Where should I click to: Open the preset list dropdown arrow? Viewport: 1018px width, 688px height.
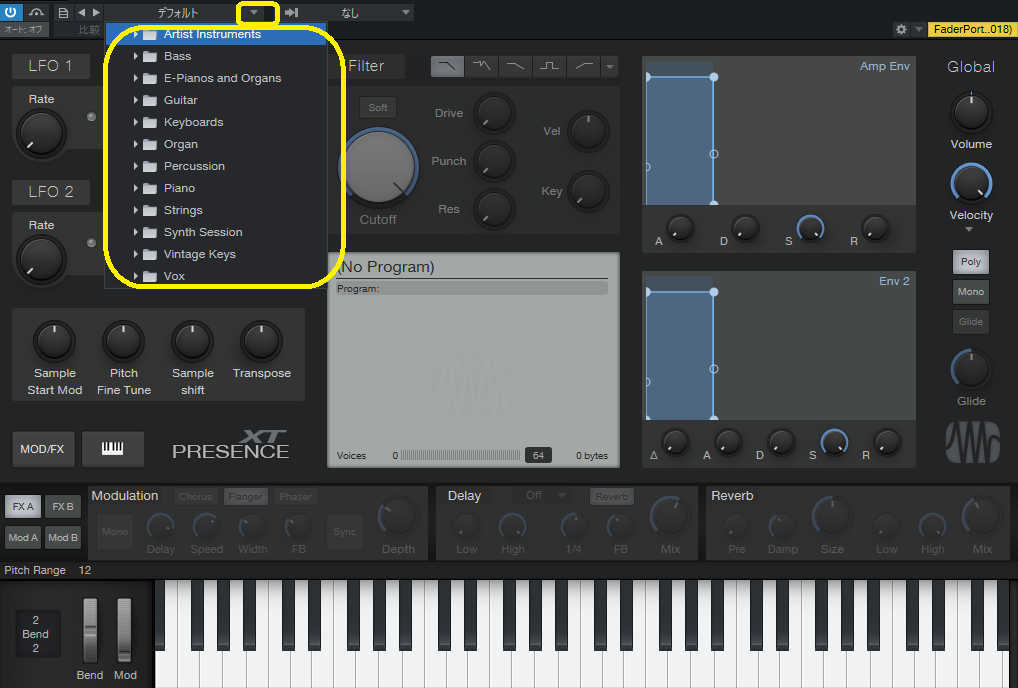click(254, 12)
